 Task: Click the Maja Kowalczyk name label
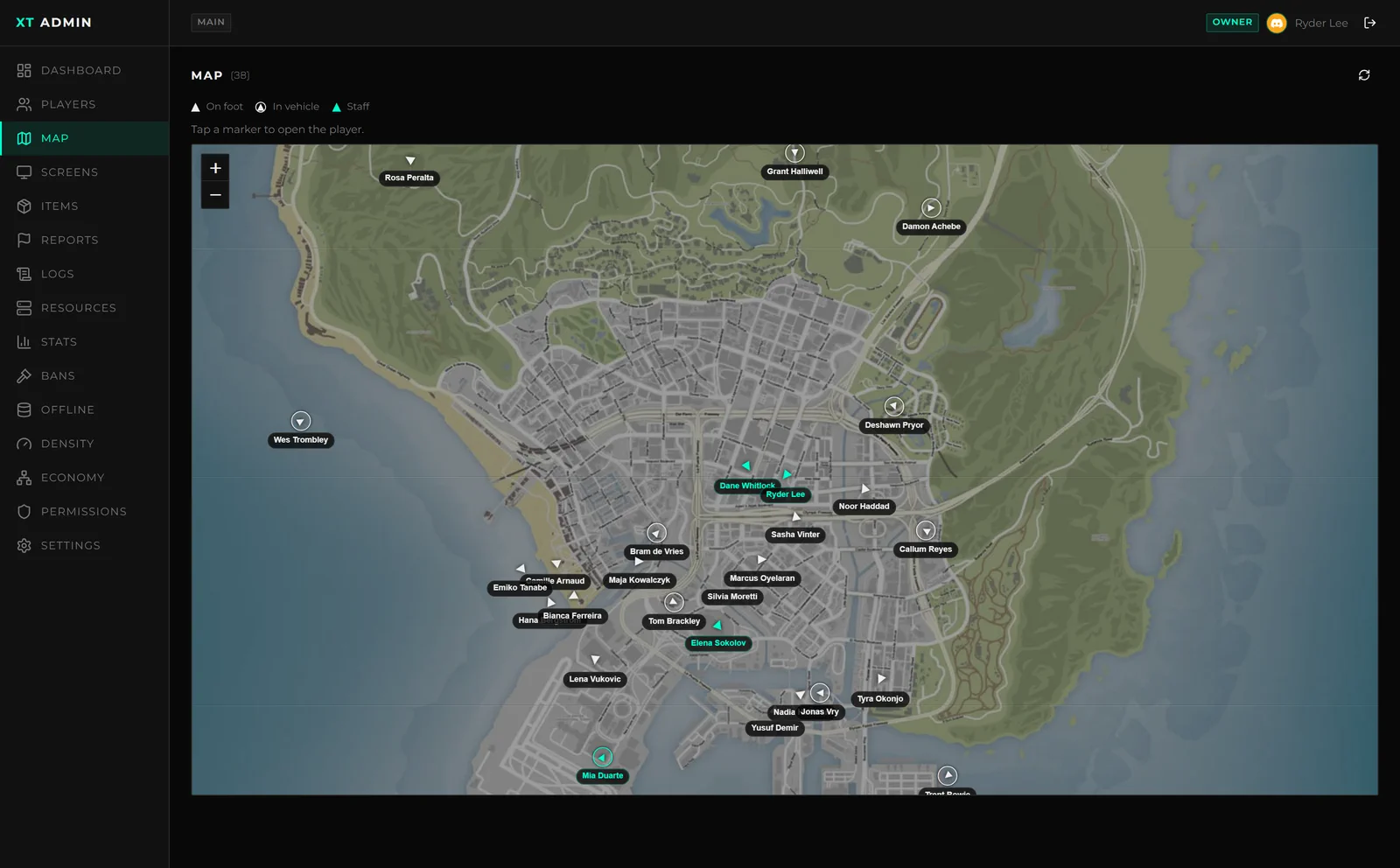tap(640, 580)
